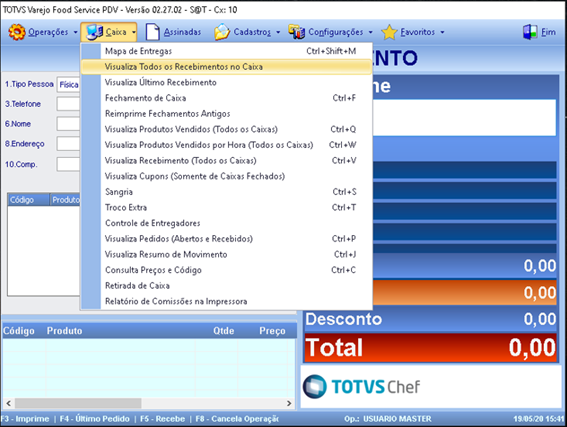This screenshot has height=427, width=567.
Task: Open Relatório de Comissões na Impressora
Action: click(x=227, y=301)
